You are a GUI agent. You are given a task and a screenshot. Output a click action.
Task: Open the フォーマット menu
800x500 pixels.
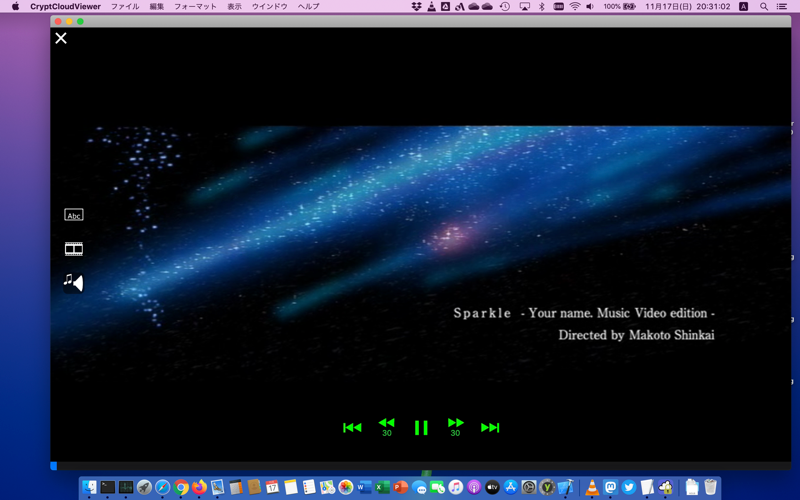pos(195,7)
